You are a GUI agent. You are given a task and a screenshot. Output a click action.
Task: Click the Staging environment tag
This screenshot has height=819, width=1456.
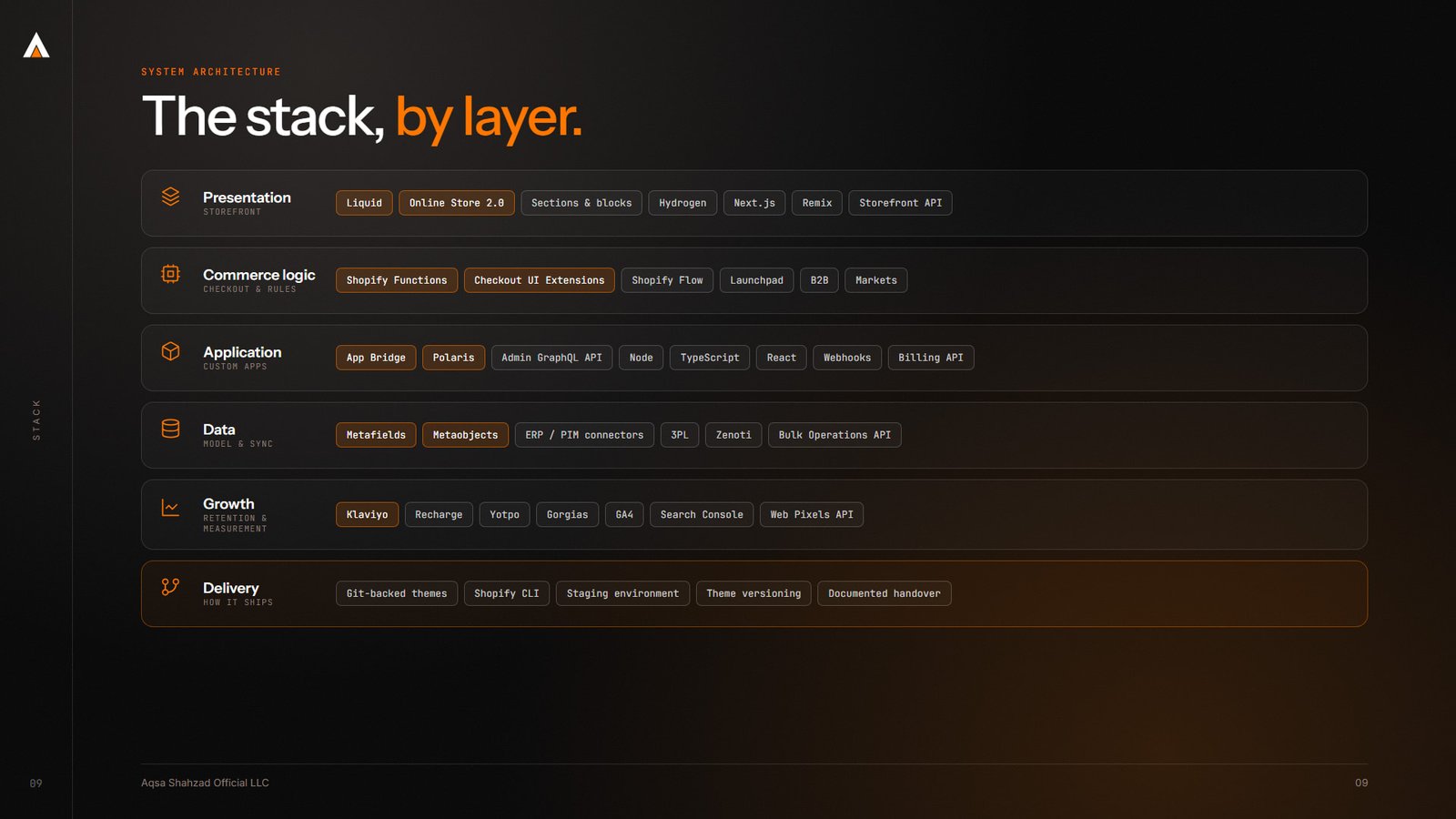(623, 593)
